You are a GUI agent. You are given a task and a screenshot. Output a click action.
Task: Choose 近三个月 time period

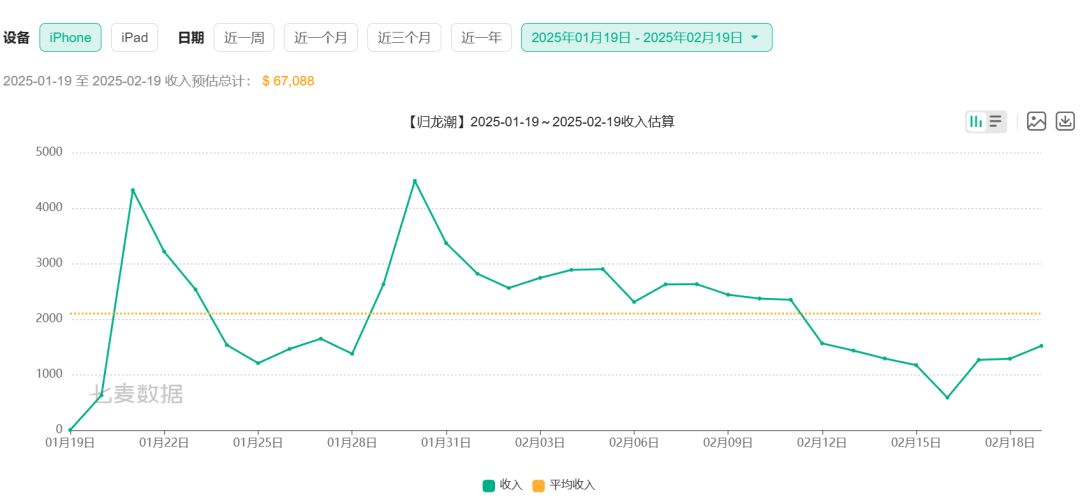[404, 38]
